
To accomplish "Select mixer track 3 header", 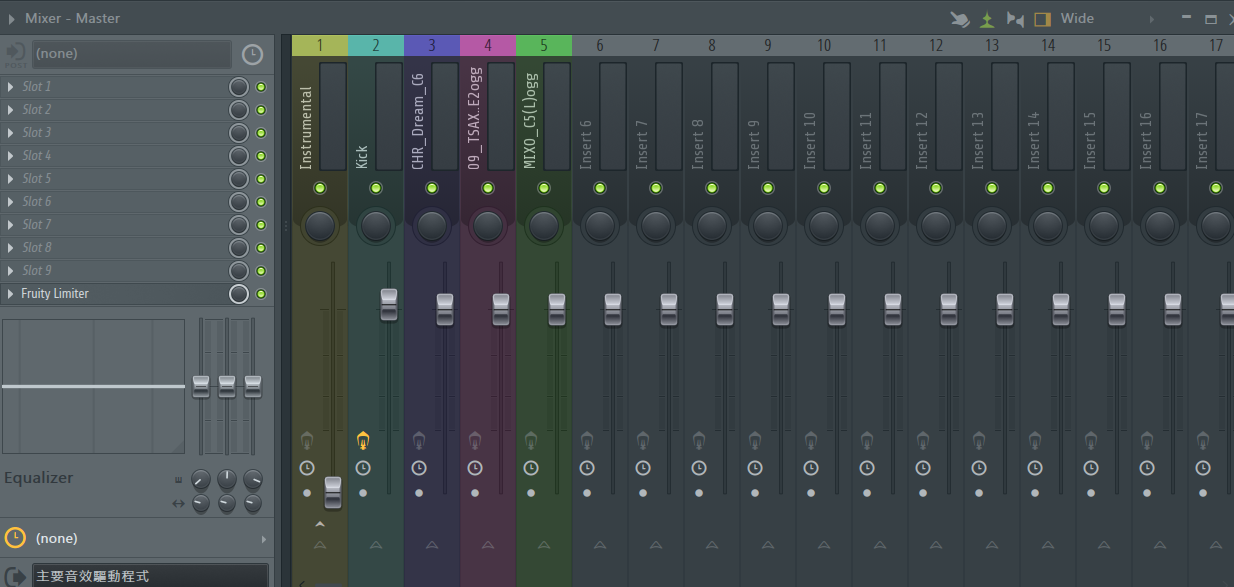I will coord(432,45).
